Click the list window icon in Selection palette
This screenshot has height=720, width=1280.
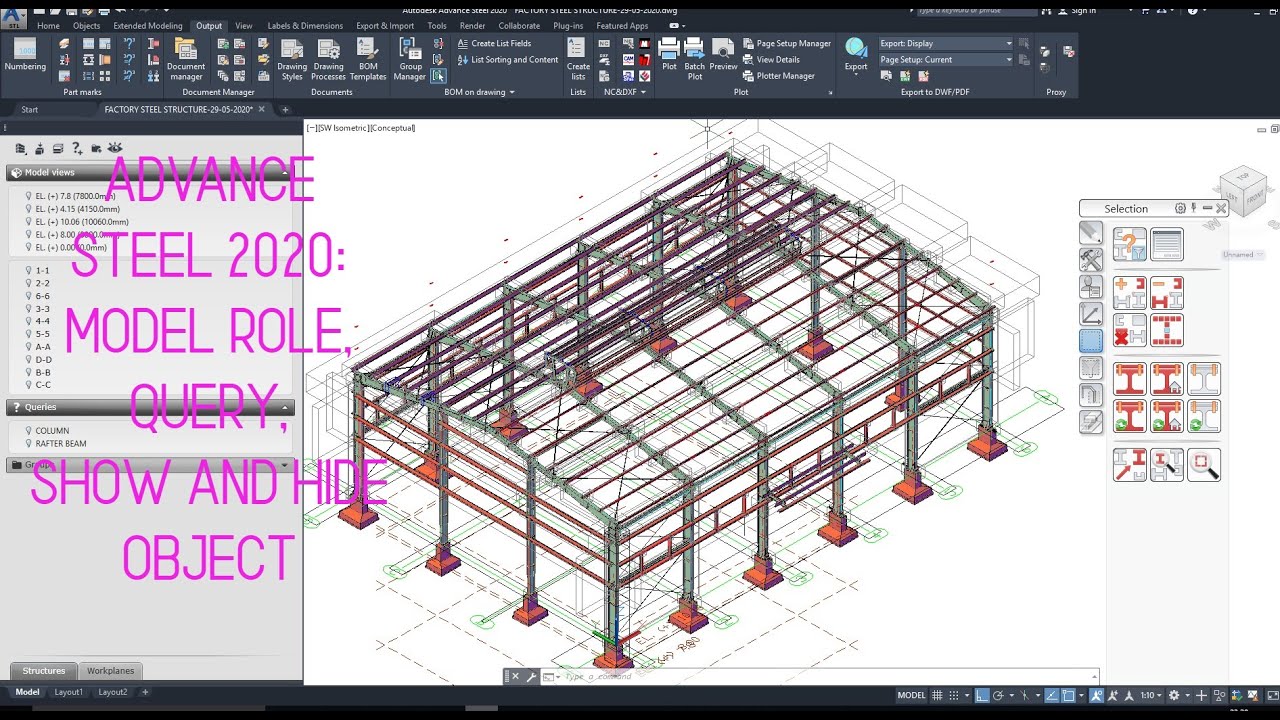(1167, 244)
